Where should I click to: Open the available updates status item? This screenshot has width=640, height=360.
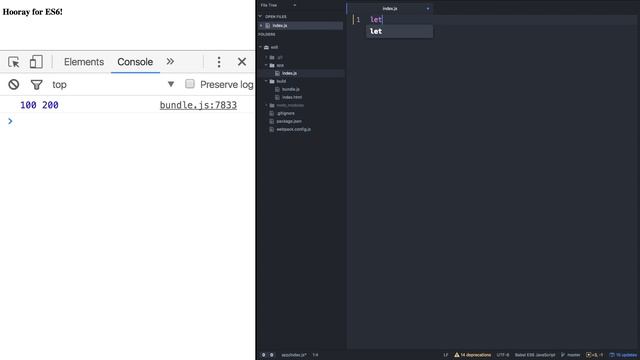pos(623,355)
